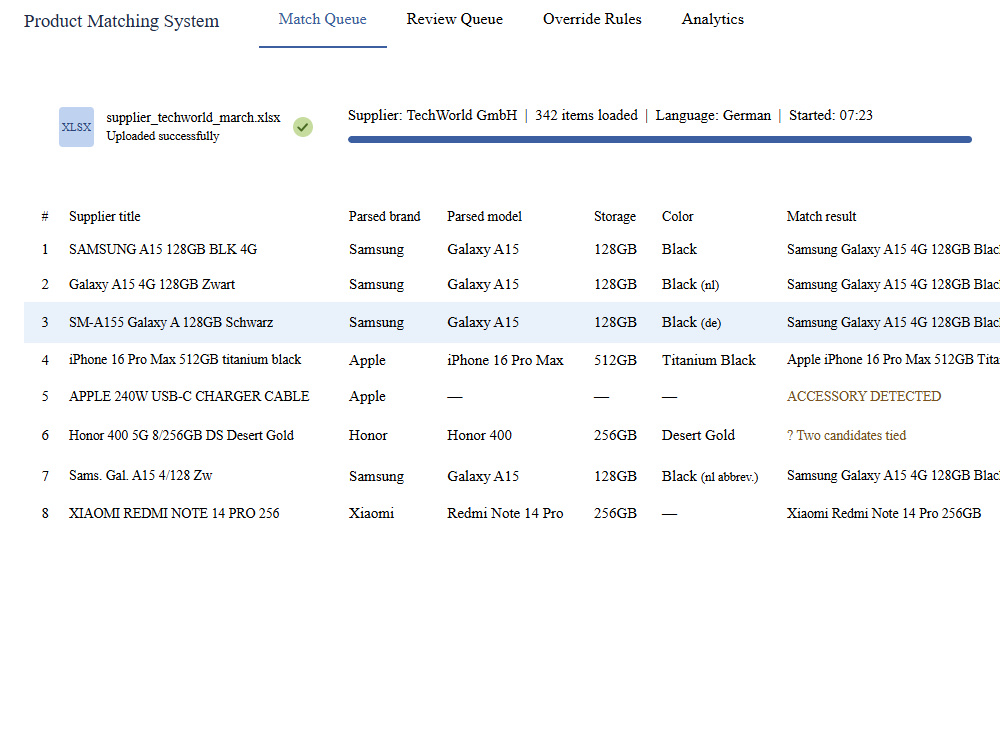The image size is (1000, 750).
Task: Click the Desert Gold color cell
Action: pos(698,435)
